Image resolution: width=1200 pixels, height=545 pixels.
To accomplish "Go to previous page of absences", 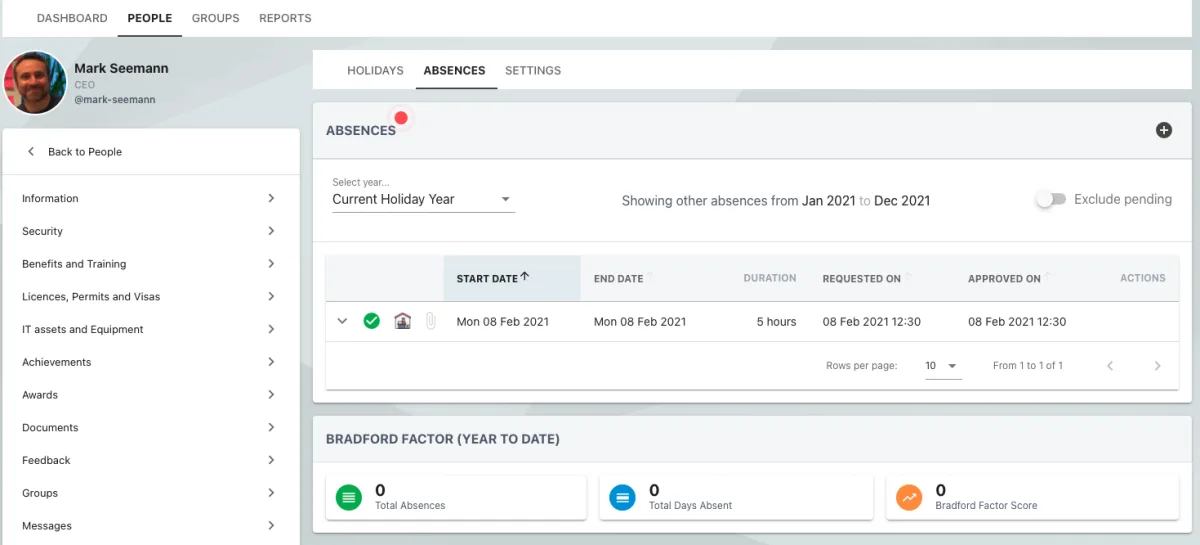I will pos(1110,366).
